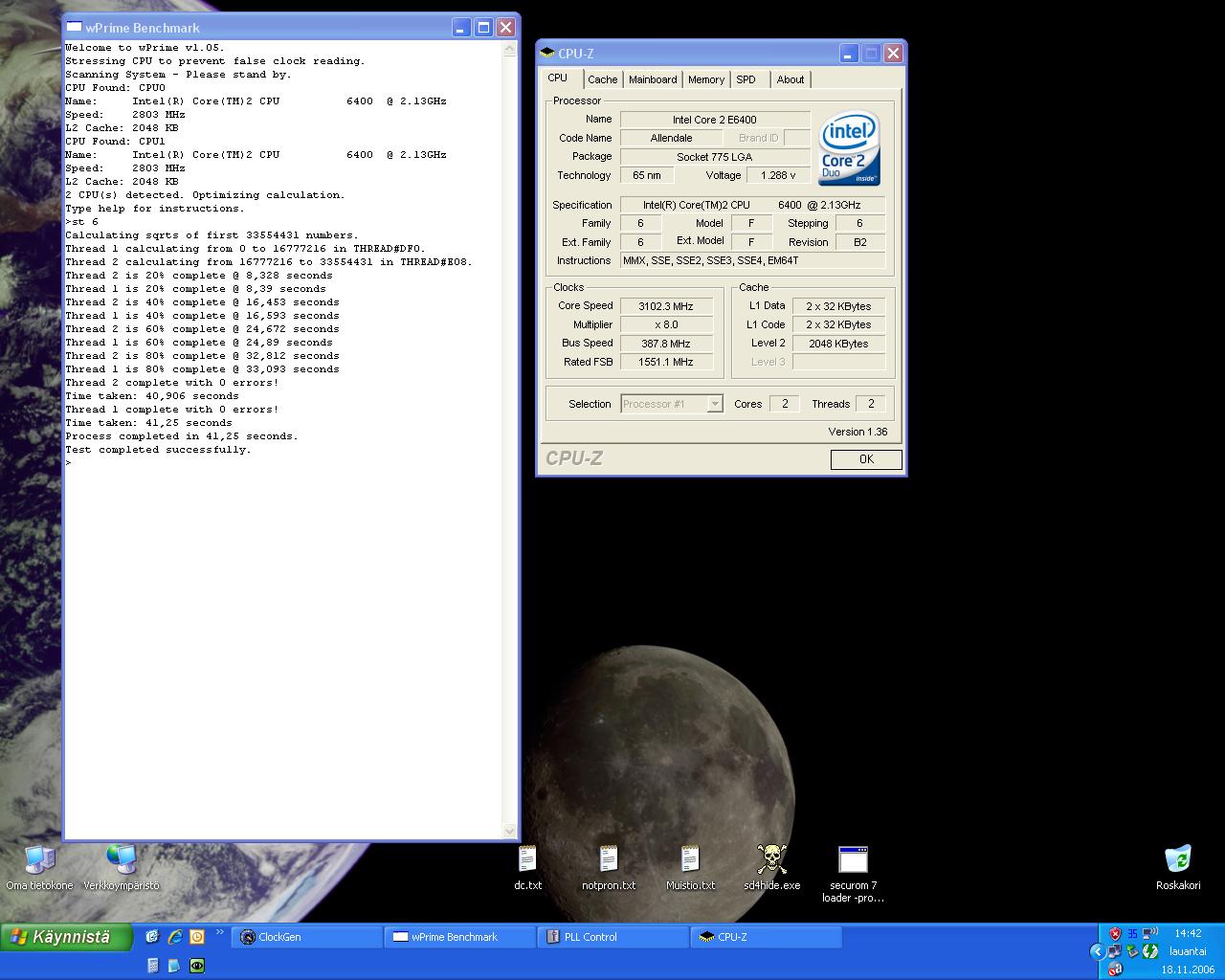This screenshot has height=980, width=1225.
Task: Select the dc.txt file icon
Action: (527, 867)
